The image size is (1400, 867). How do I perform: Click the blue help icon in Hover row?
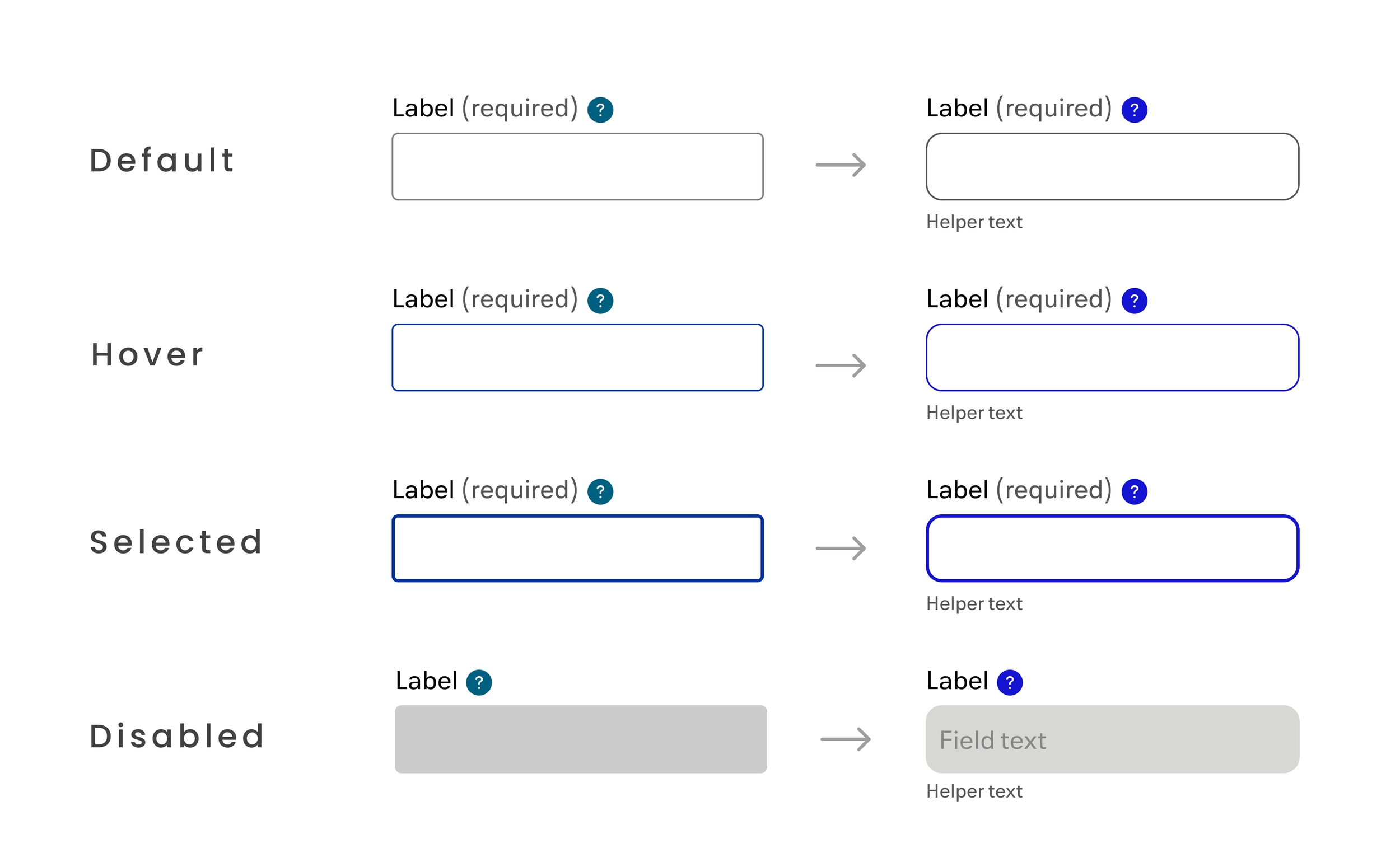1134,301
